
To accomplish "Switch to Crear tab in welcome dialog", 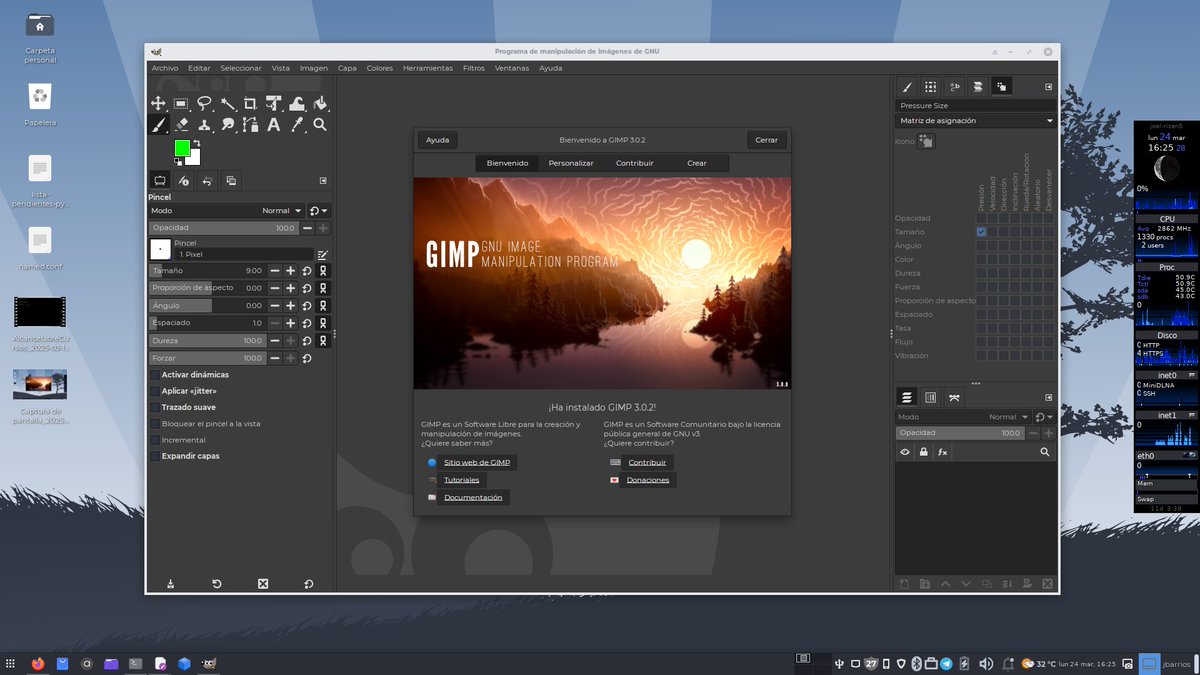I will 697,163.
